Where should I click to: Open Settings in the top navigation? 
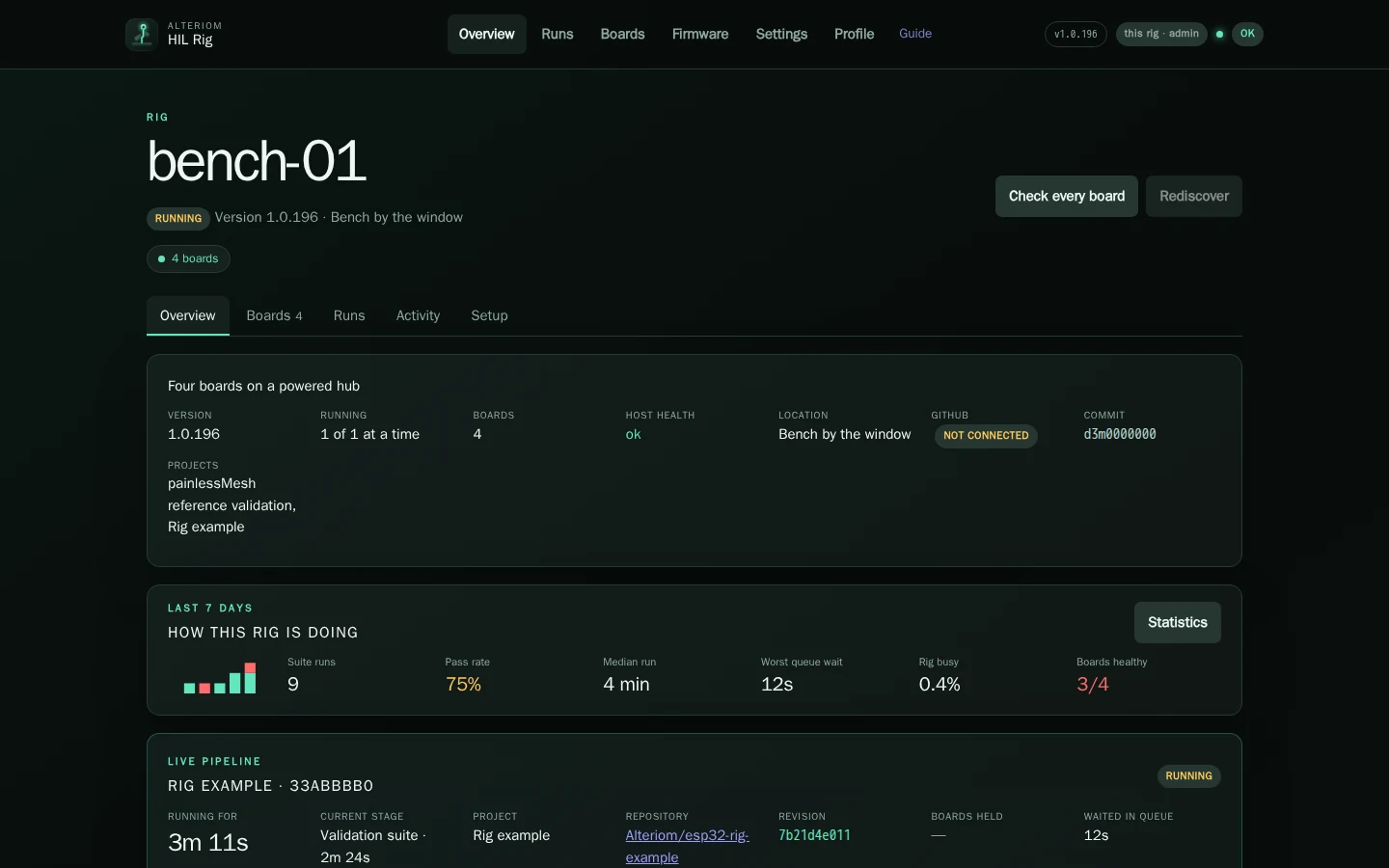pyautogui.click(x=781, y=34)
